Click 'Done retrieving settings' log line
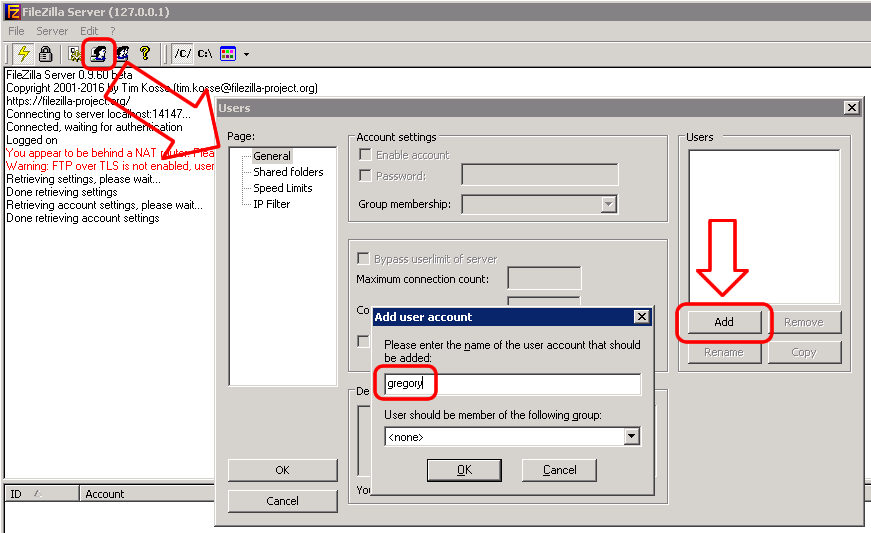871x533 pixels. [62, 192]
